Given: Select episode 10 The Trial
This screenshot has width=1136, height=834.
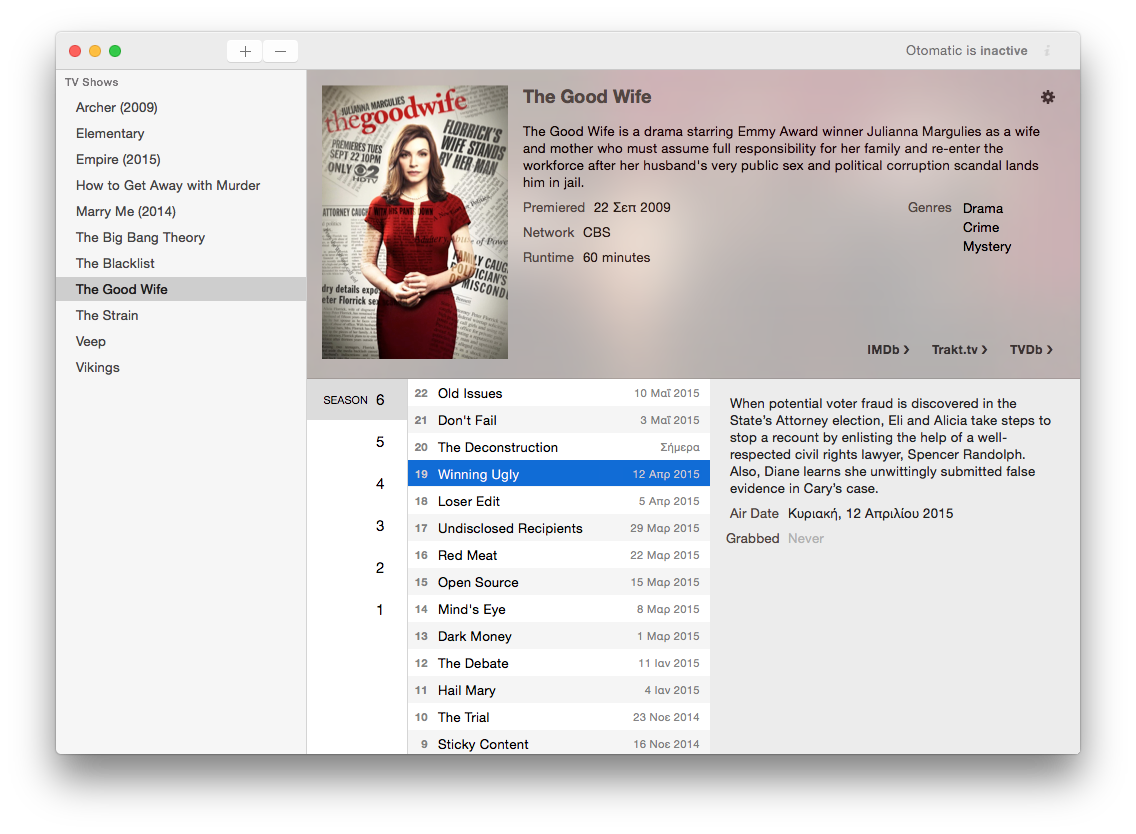Looking at the screenshot, I should pos(559,717).
